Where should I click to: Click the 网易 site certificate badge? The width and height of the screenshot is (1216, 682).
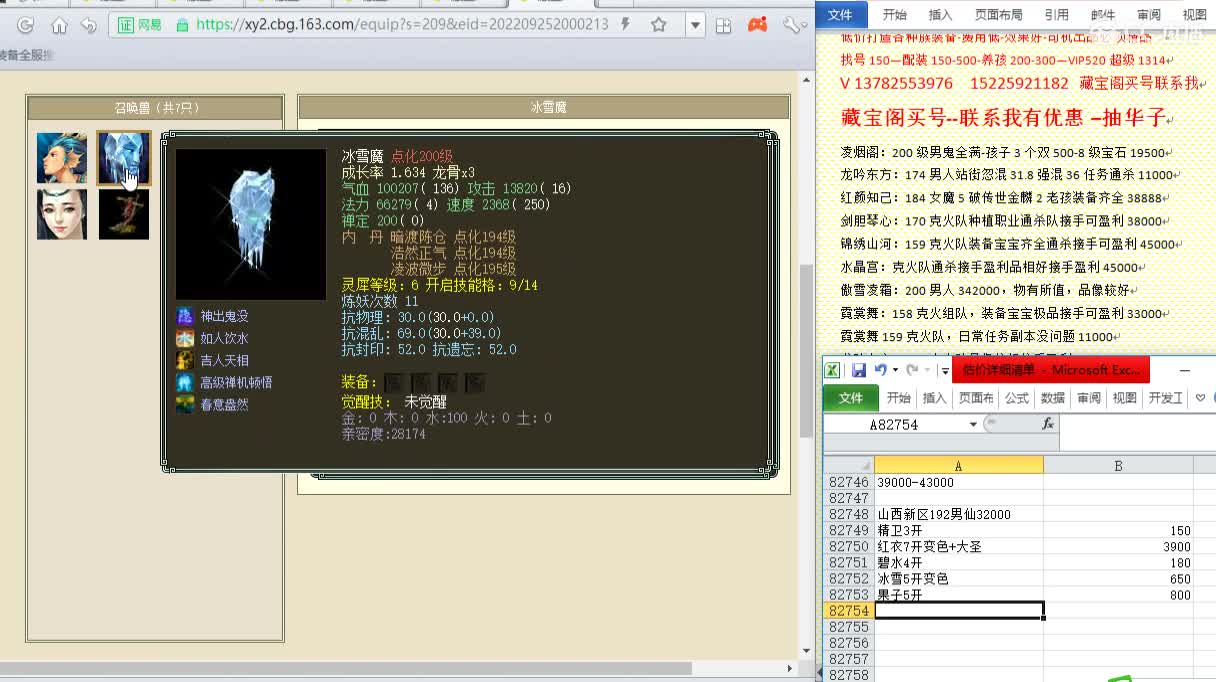(140, 24)
